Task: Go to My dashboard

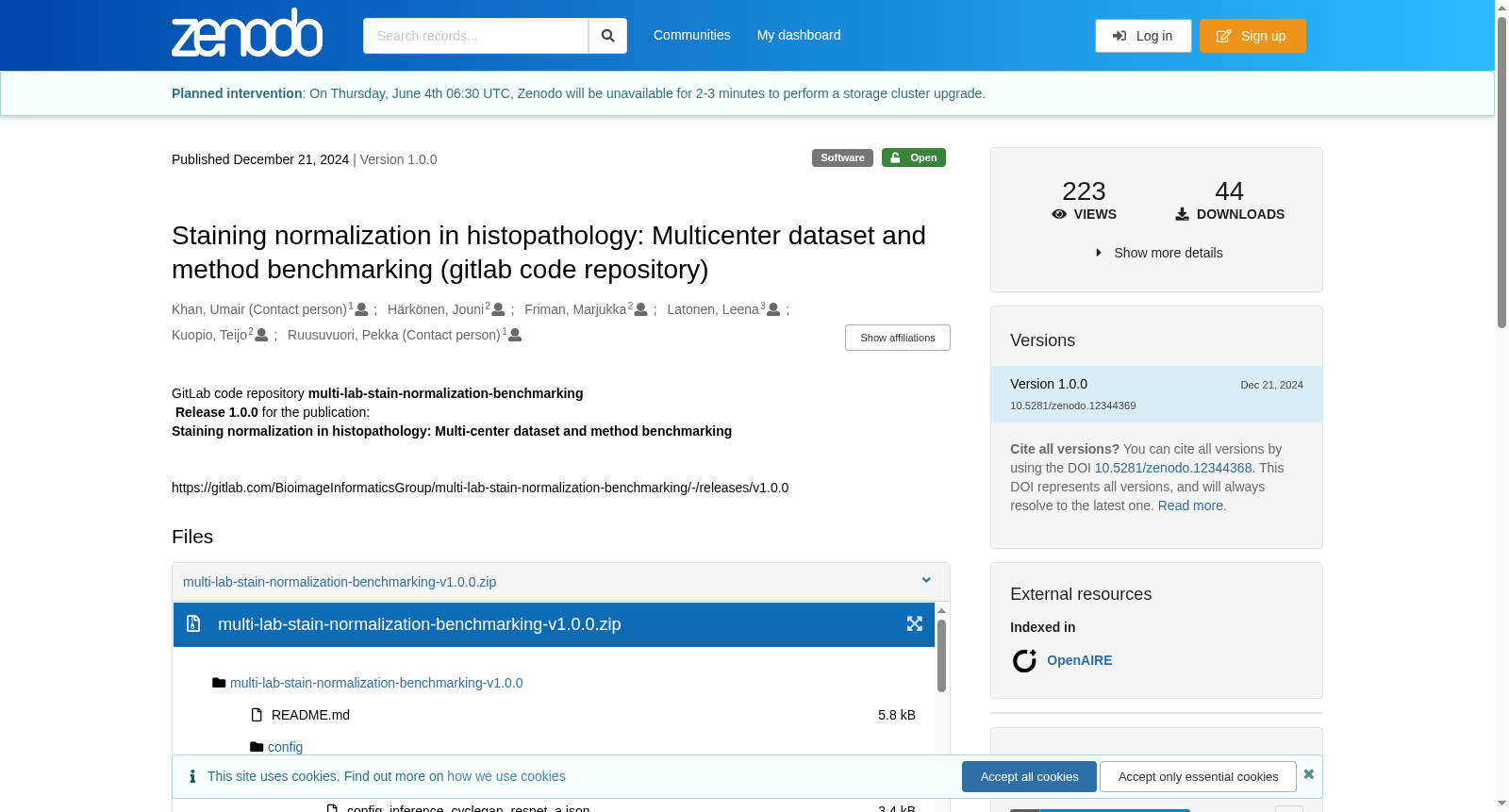Action: 799,35
